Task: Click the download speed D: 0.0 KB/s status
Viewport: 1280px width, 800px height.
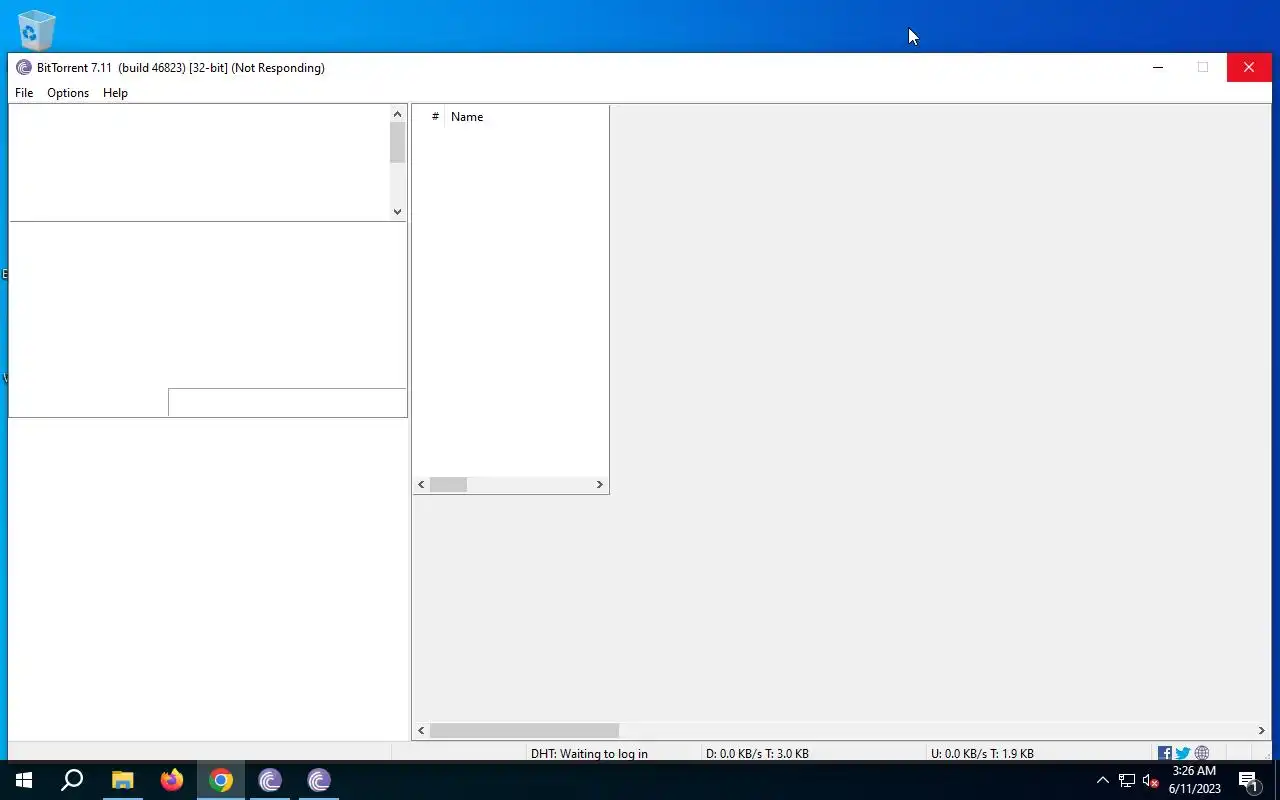Action: coord(757,754)
